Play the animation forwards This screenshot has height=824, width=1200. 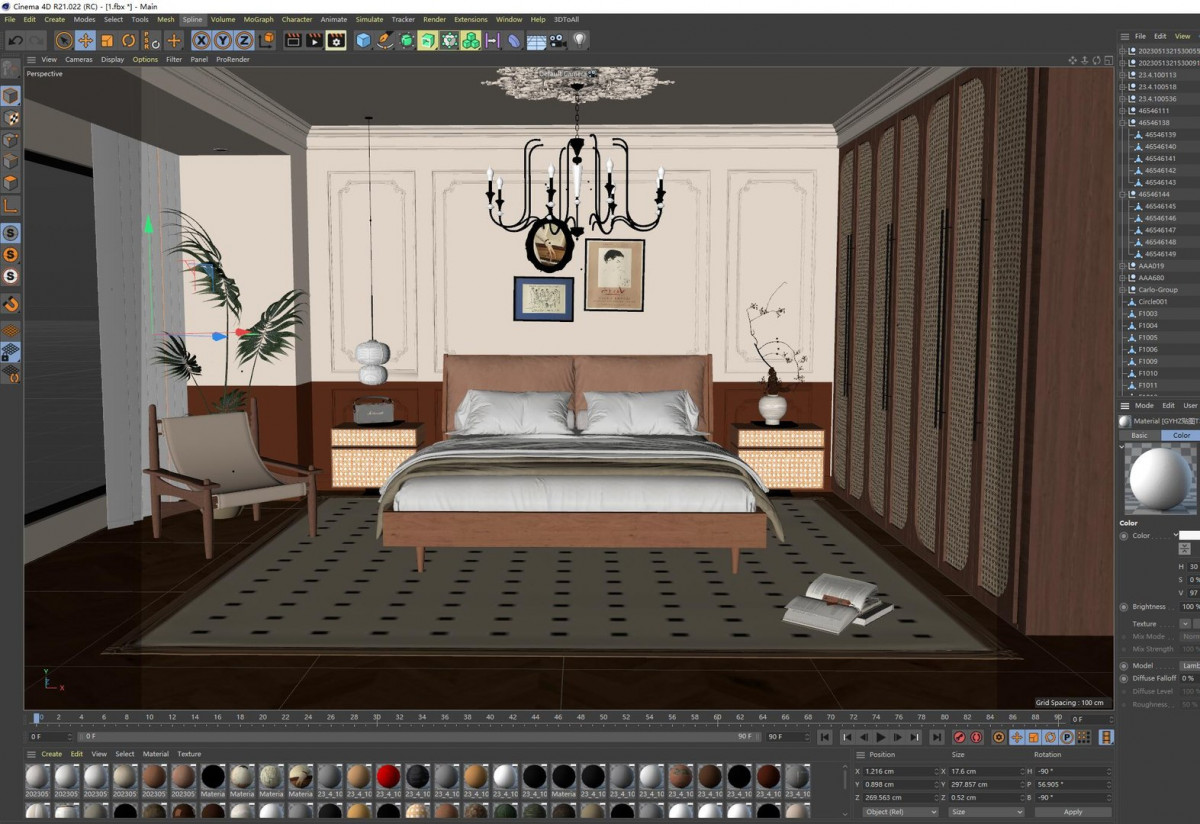pyautogui.click(x=881, y=737)
